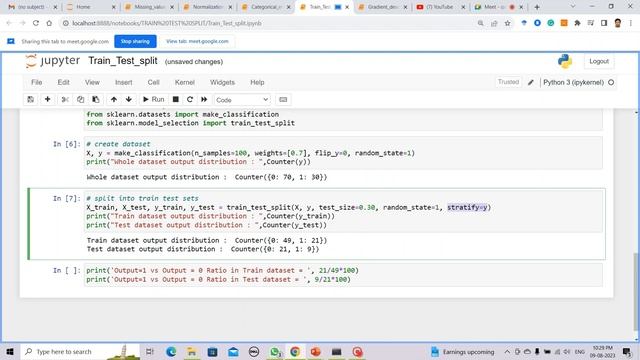Image resolution: width=640 pixels, height=360 pixels.
Task: Move selected cell up
Action: (114, 100)
